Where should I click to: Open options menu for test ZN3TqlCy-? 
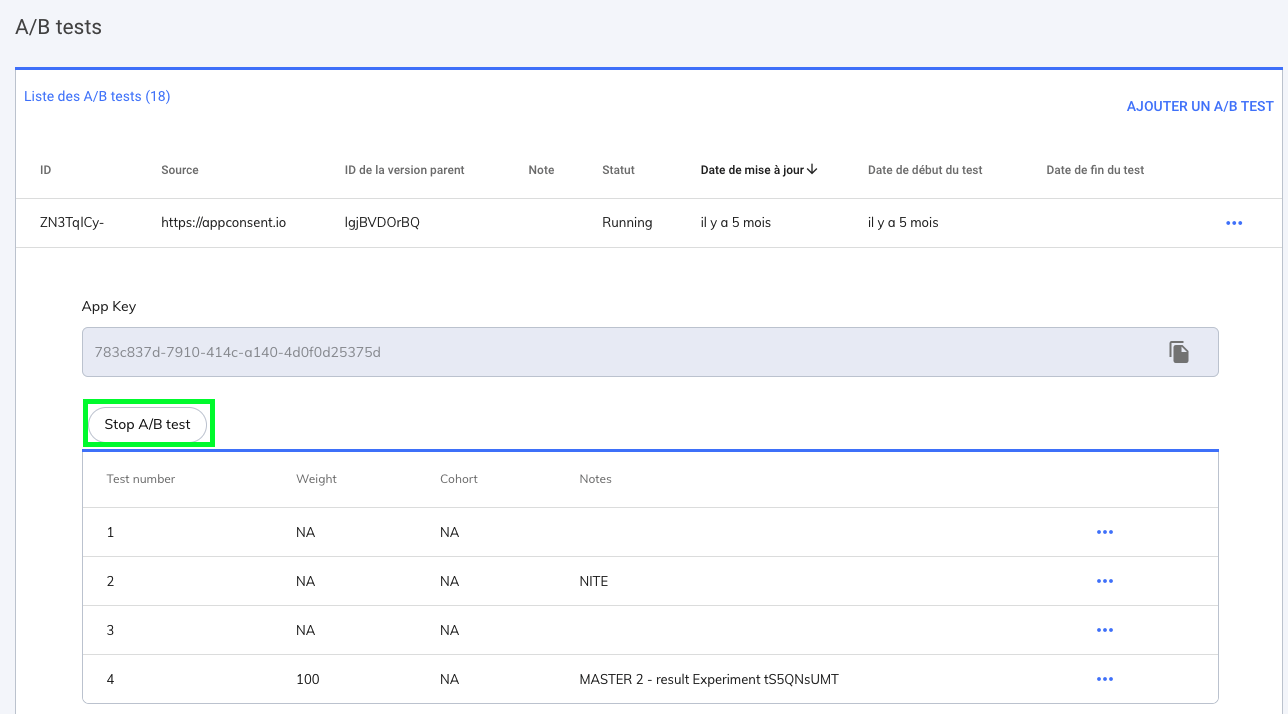[1234, 223]
